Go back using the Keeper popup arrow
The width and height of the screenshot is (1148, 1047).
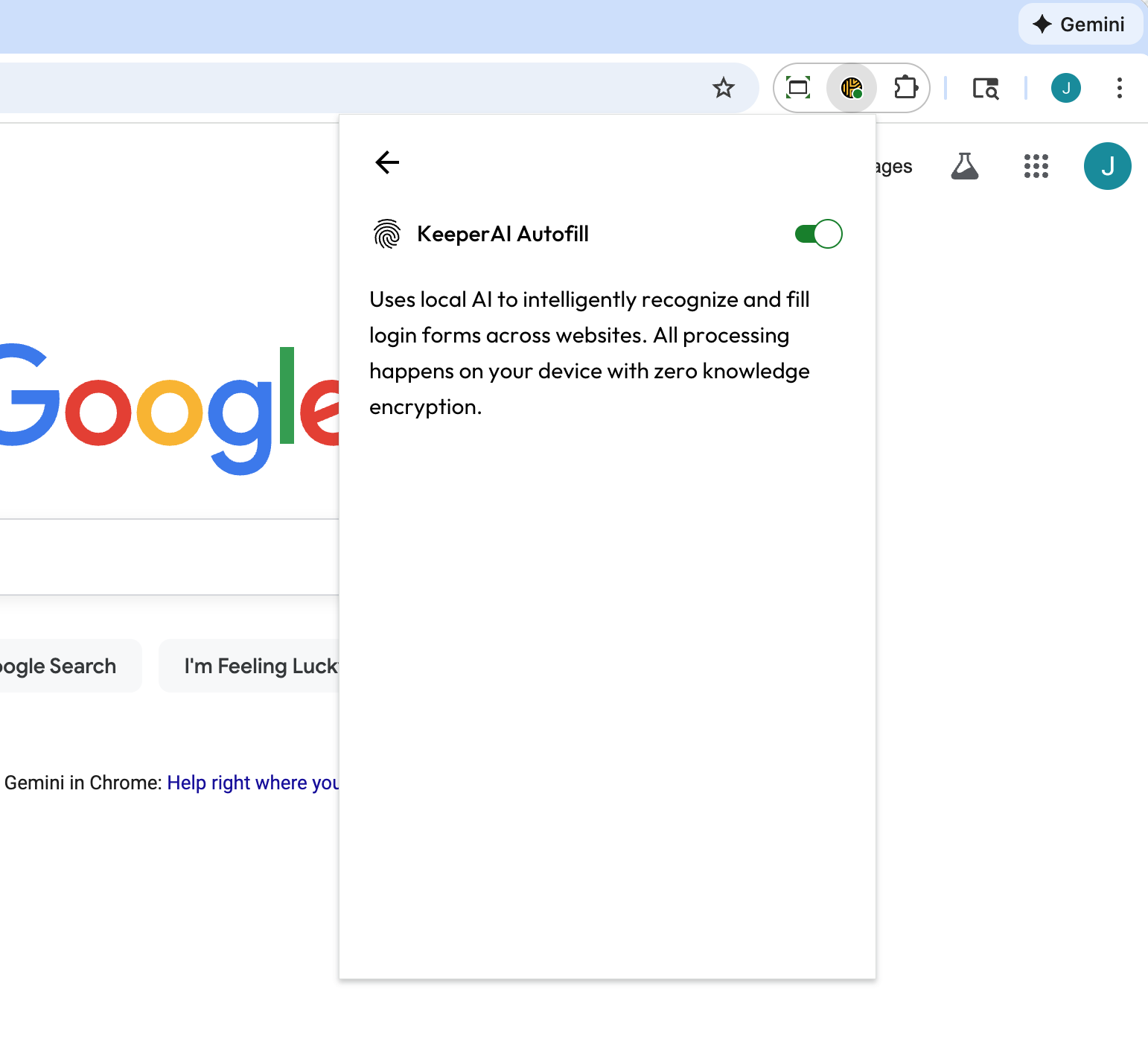tap(387, 162)
